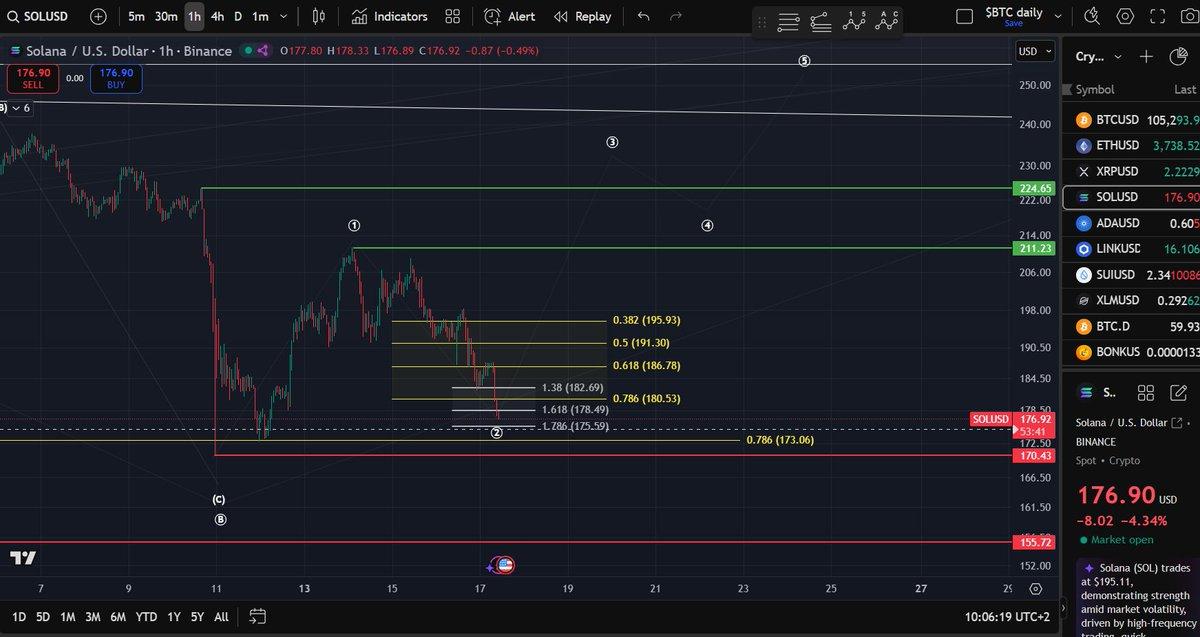
Task: Open the USD currency dropdown
Action: pos(1034,51)
